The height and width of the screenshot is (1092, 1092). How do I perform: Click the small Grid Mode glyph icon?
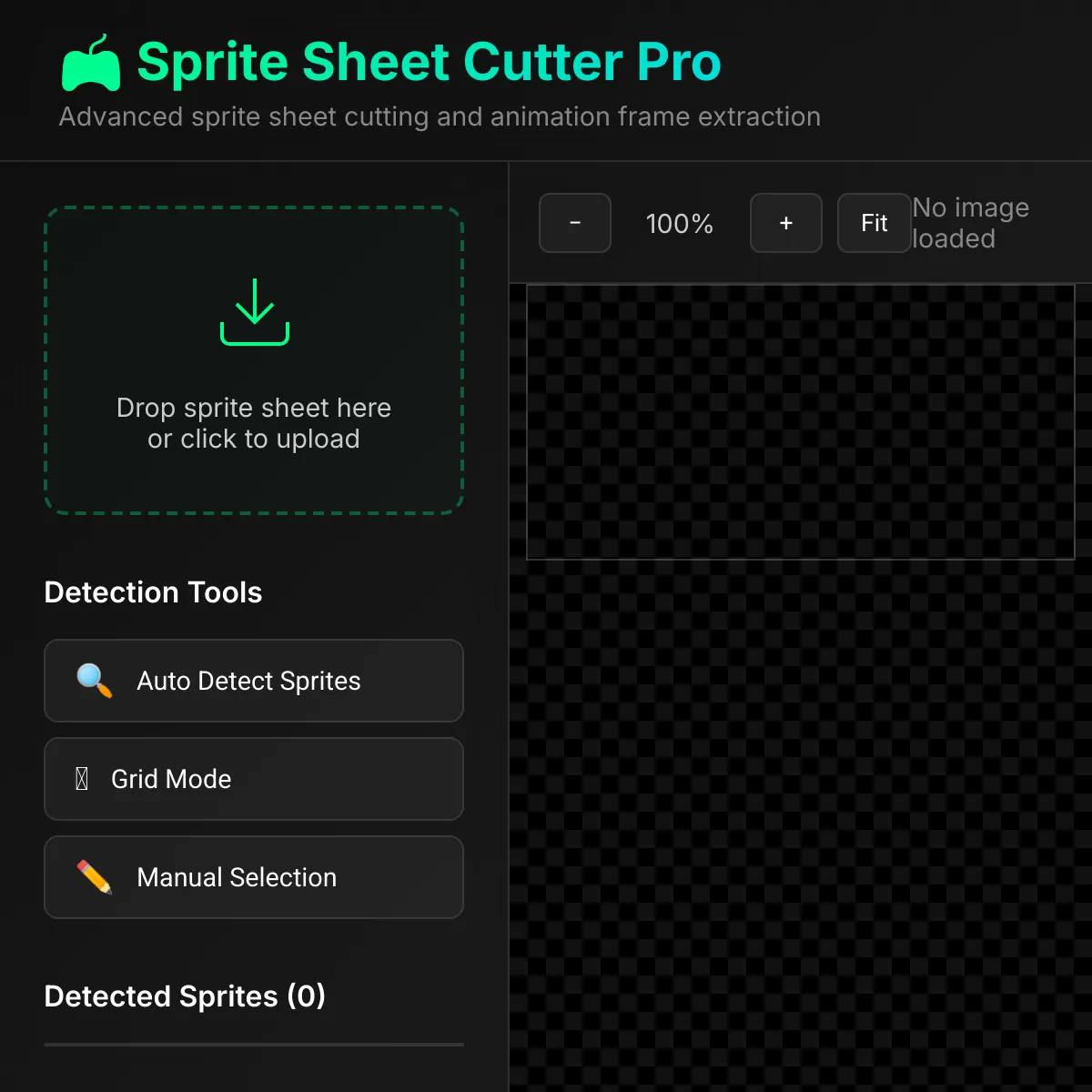[x=82, y=779]
